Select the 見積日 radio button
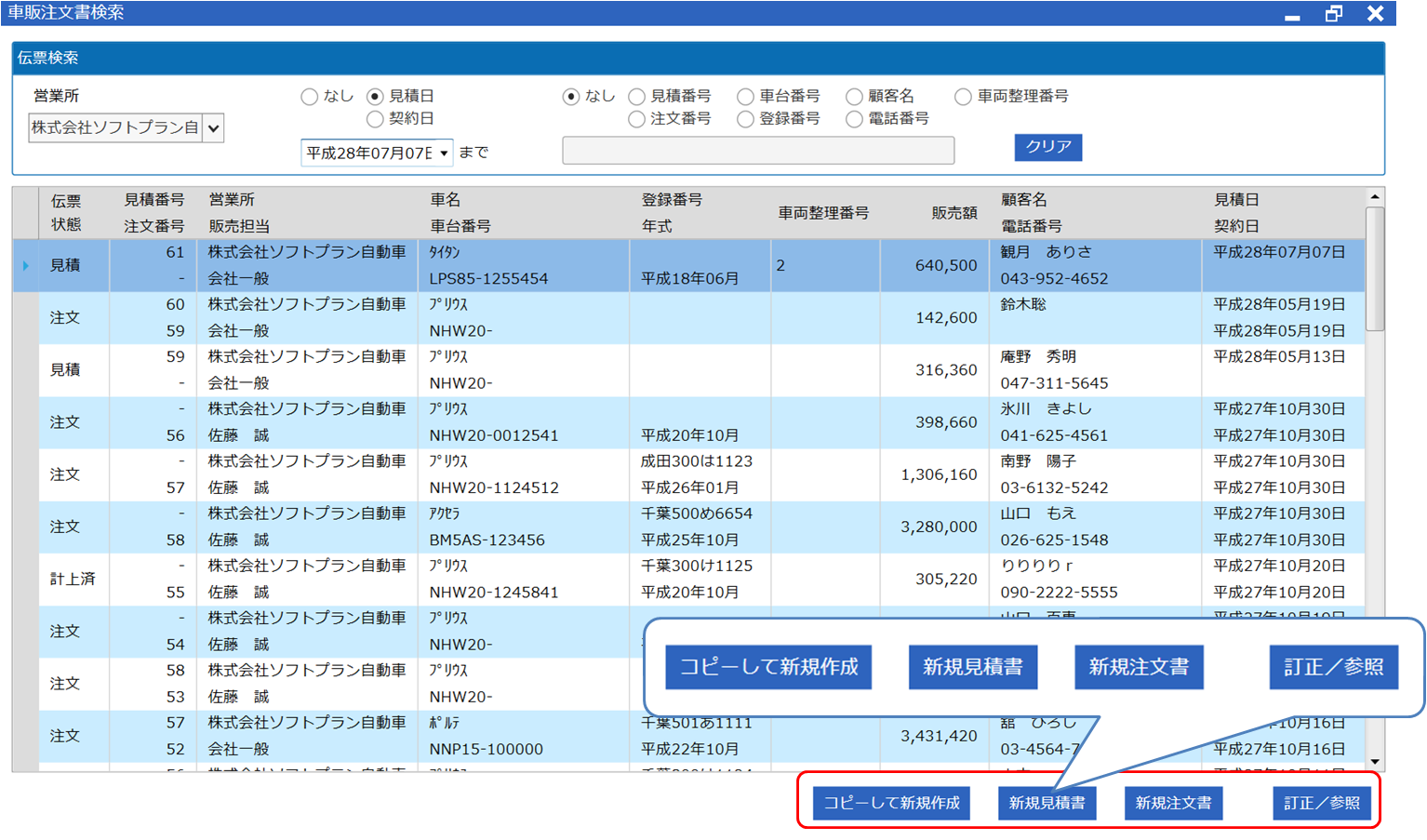Screen dimensions: 1427x840 (375, 97)
